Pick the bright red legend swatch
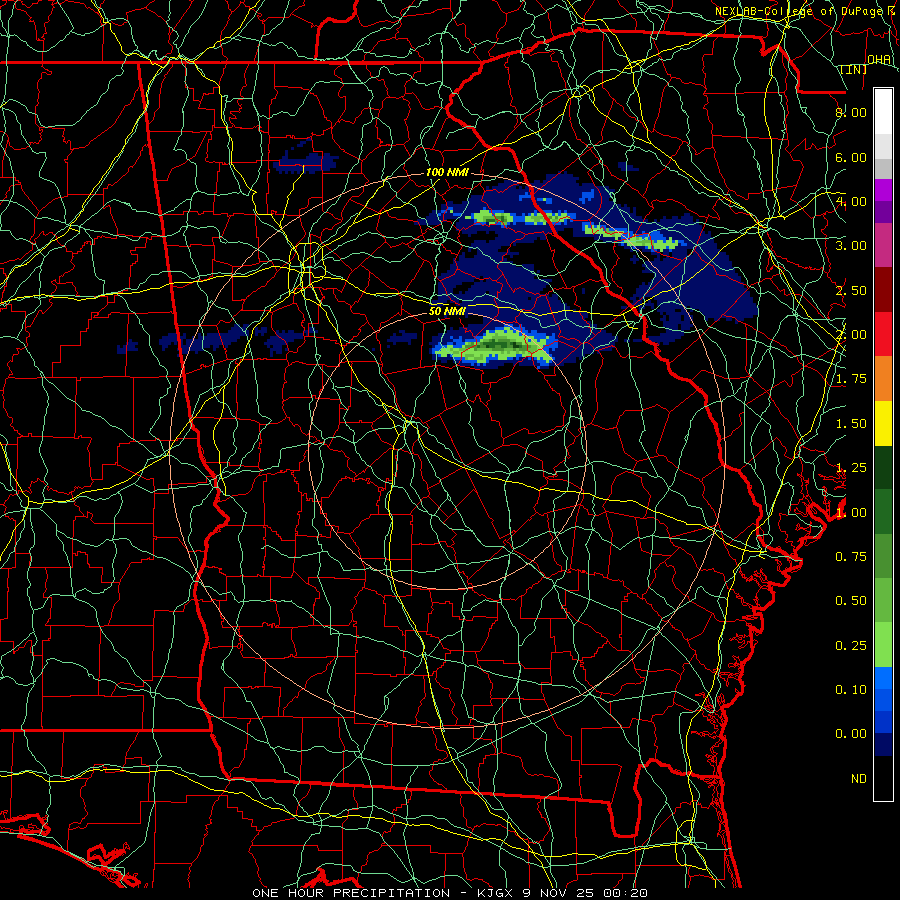The image size is (900, 900). (x=883, y=334)
